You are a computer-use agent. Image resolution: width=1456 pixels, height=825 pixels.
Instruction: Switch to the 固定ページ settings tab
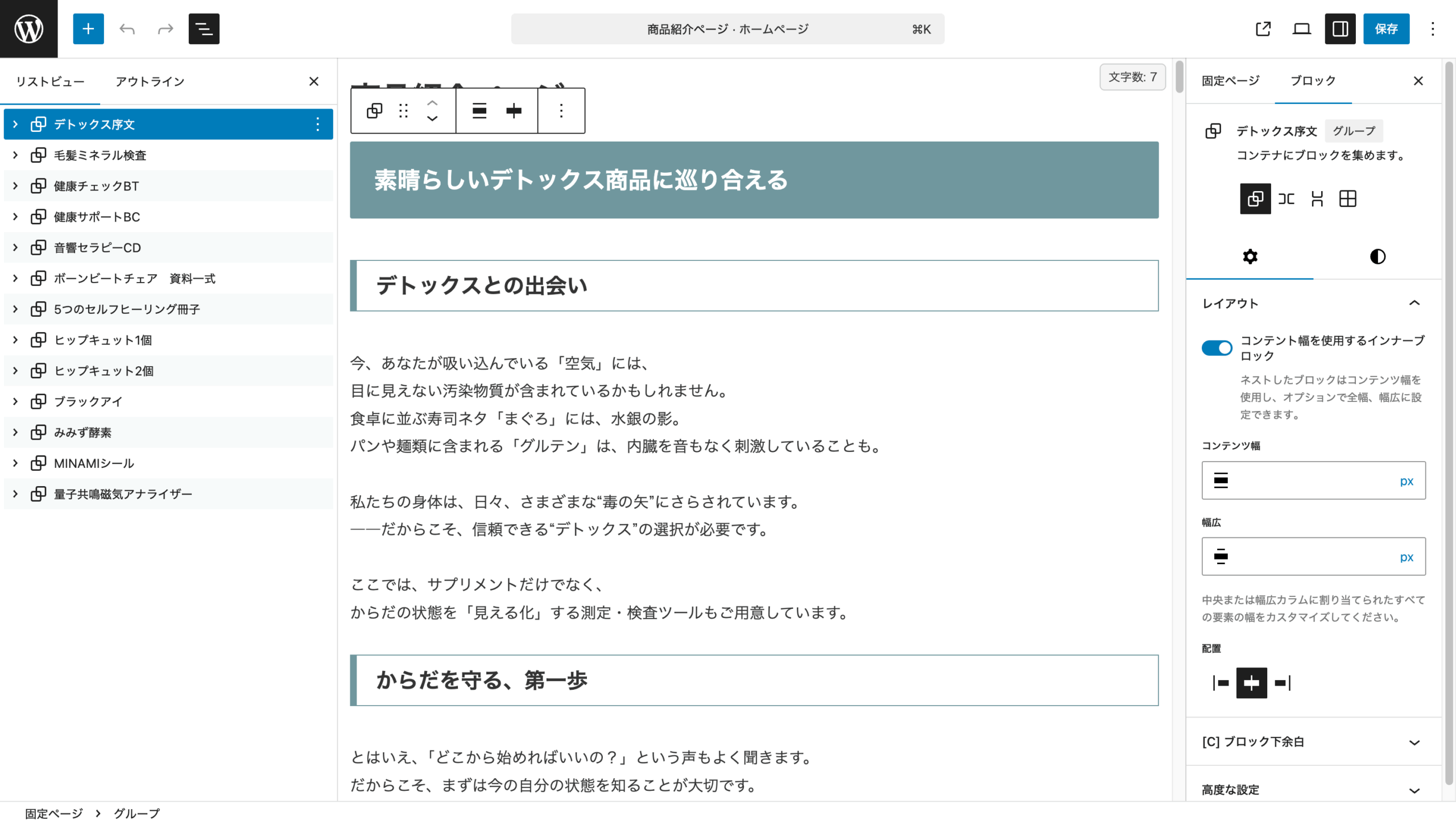pyautogui.click(x=1230, y=80)
